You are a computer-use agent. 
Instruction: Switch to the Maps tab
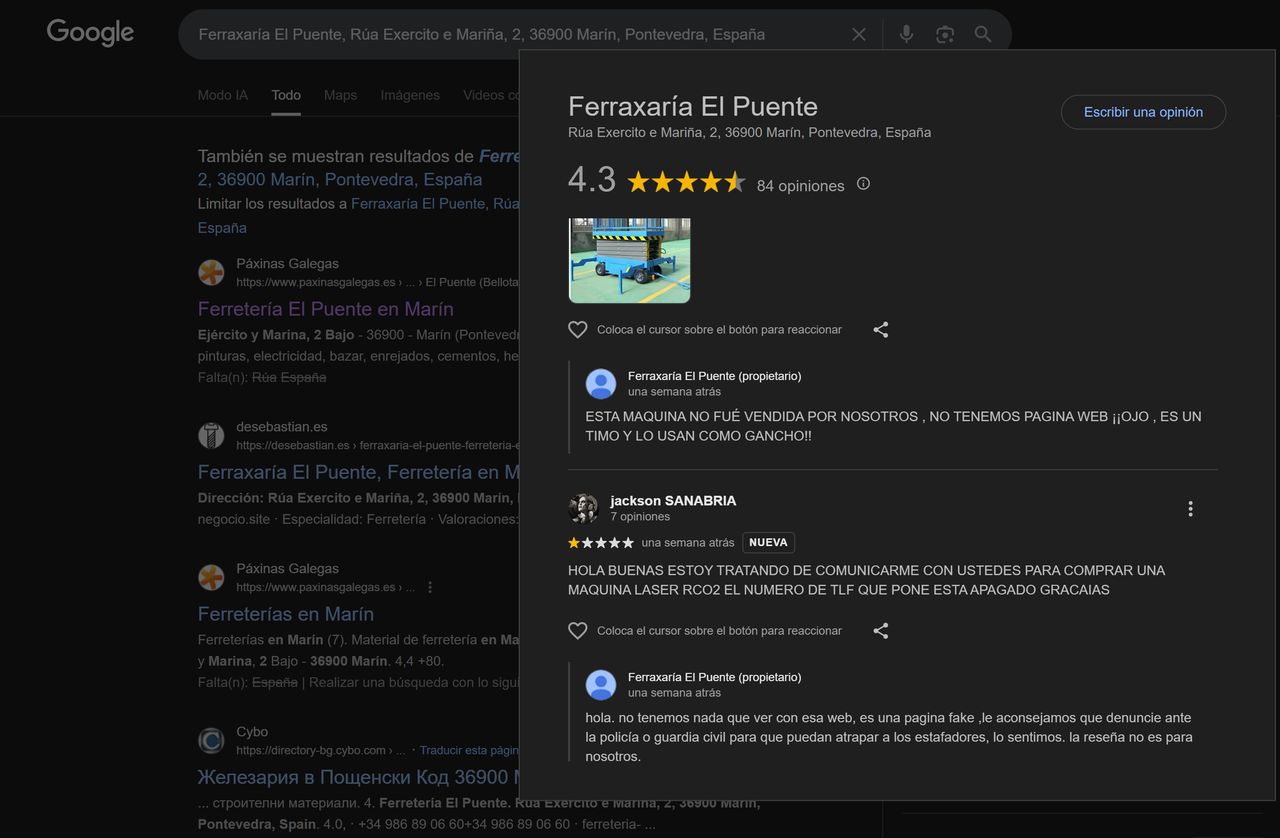tap(340, 95)
